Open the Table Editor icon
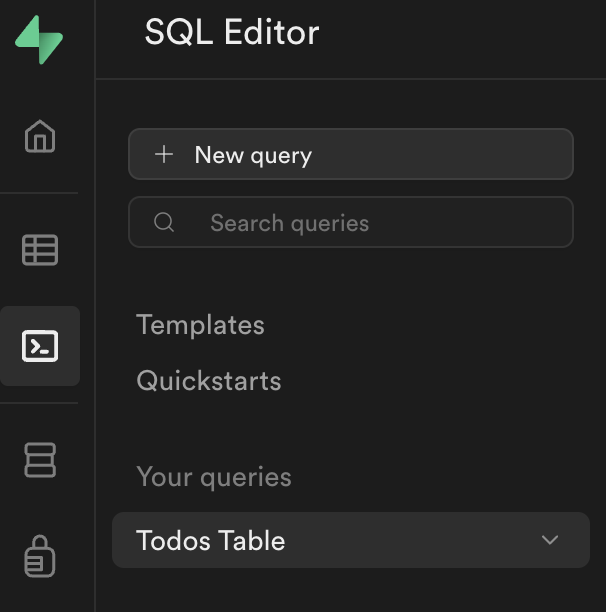 pyautogui.click(x=40, y=249)
